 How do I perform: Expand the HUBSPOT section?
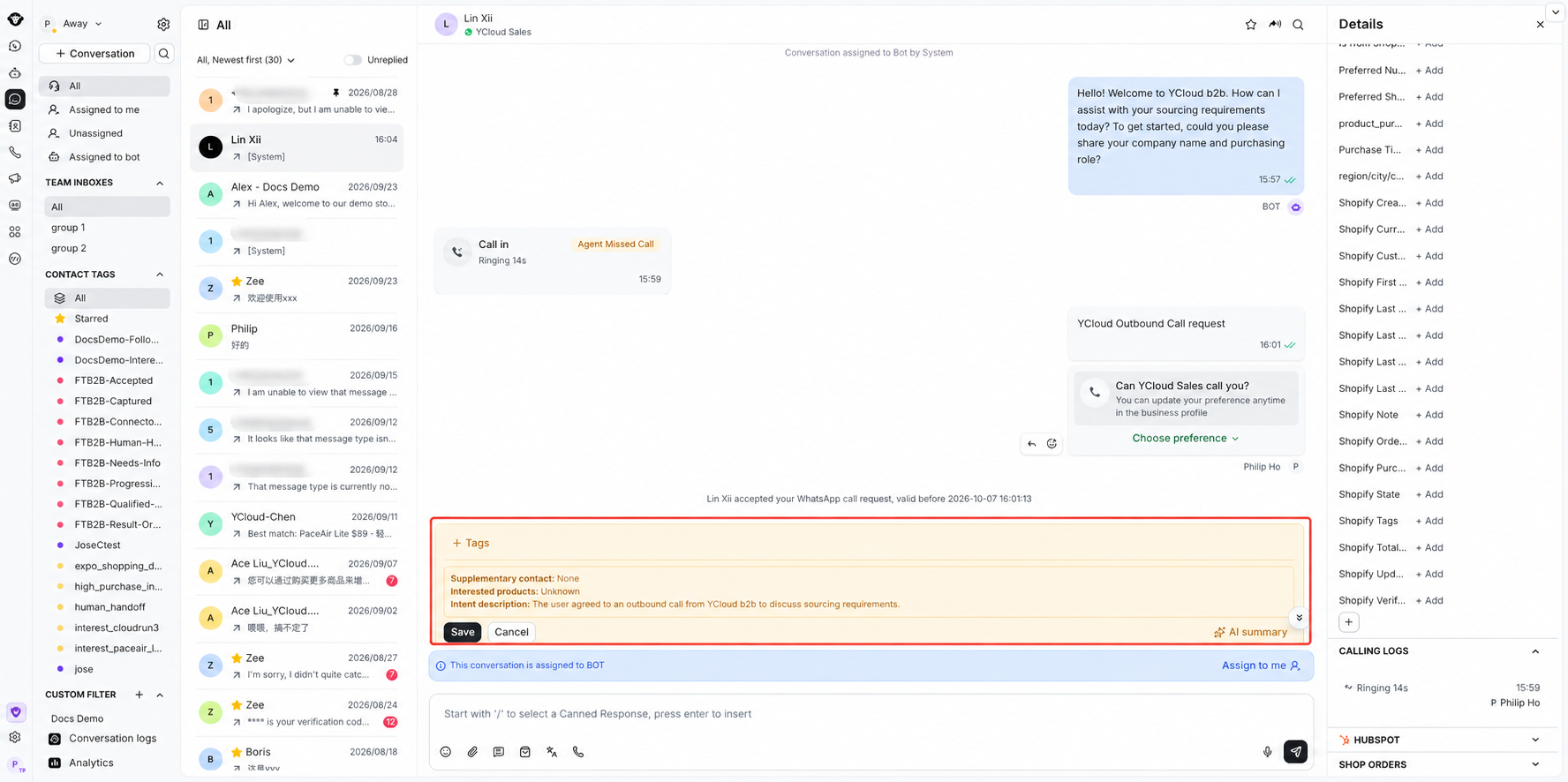[1535, 740]
